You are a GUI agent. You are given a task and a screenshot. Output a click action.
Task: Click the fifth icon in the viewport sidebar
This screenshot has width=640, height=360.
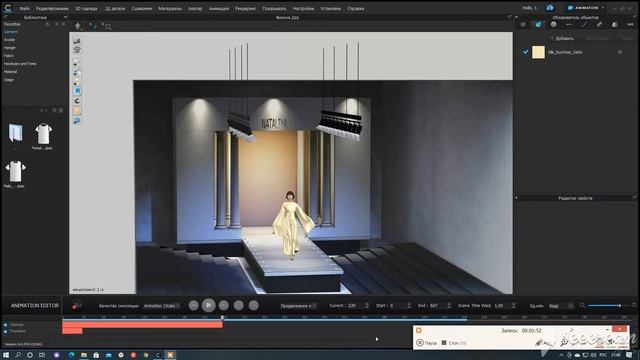(x=77, y=82)
